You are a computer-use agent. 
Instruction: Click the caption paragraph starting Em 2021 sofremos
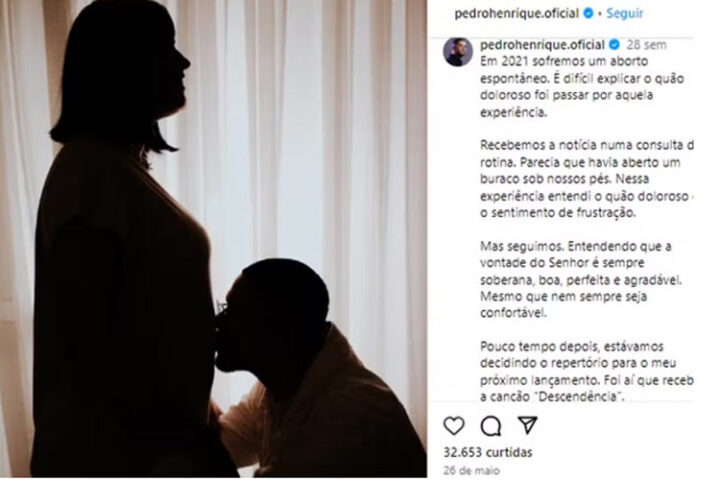[x=582, y=86]
